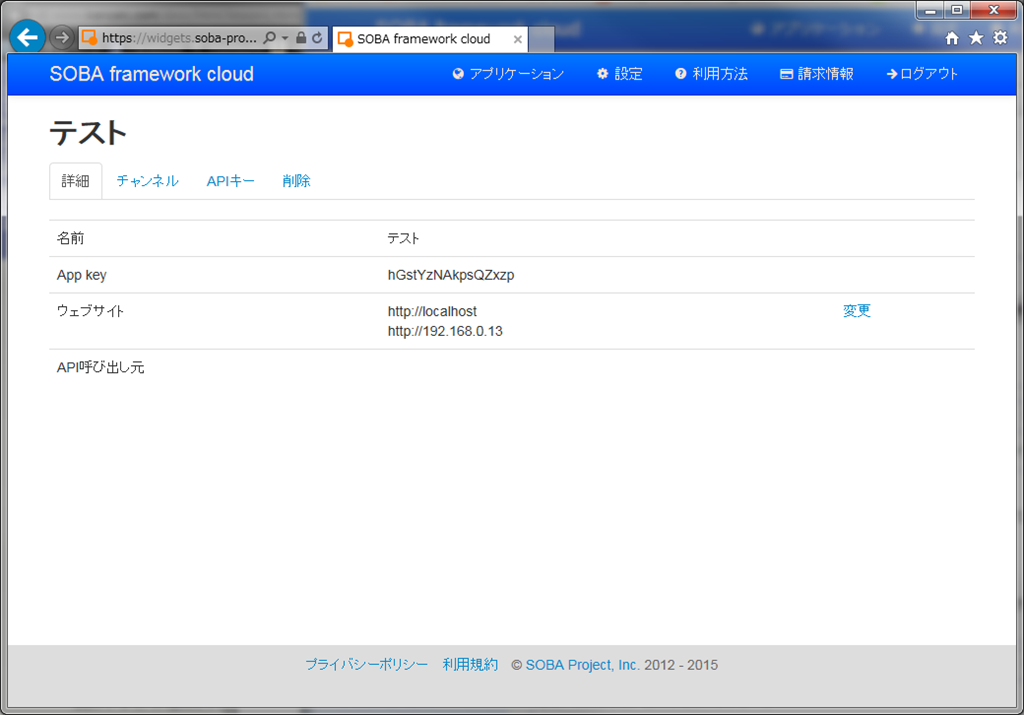1024x715 pixels.
Task: Click the browser forward arrow button
Action: click(61, 38)
